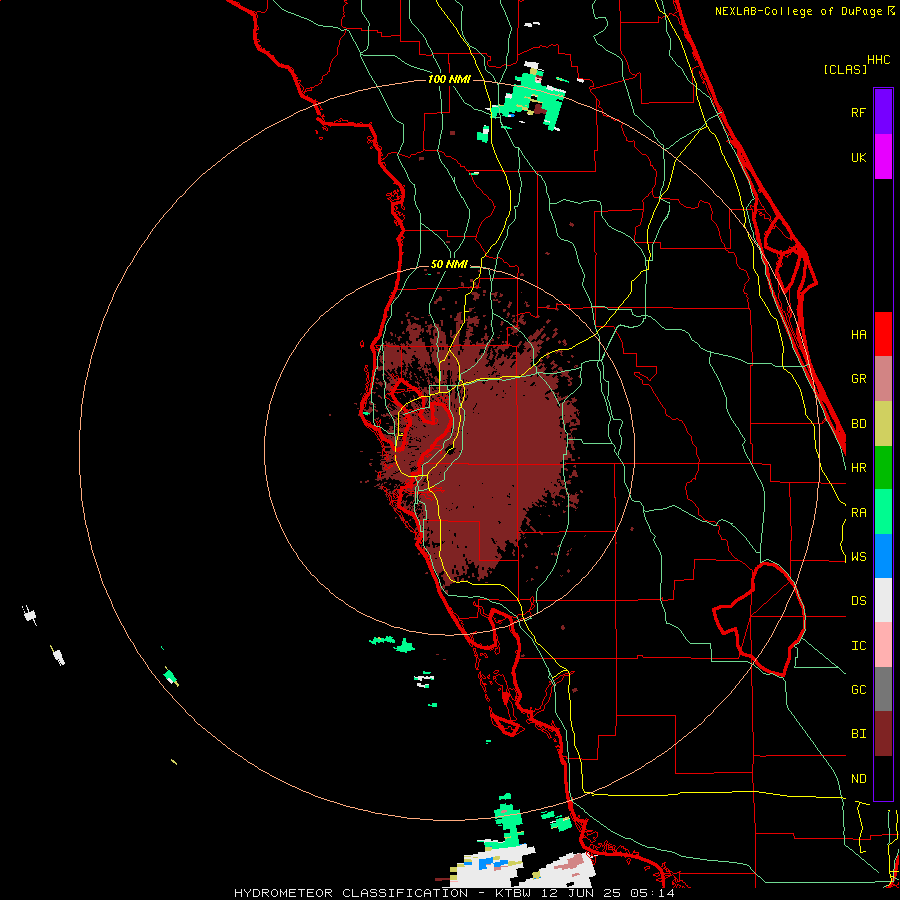Click the 'DS' legend label

click(x=858, y=601)
